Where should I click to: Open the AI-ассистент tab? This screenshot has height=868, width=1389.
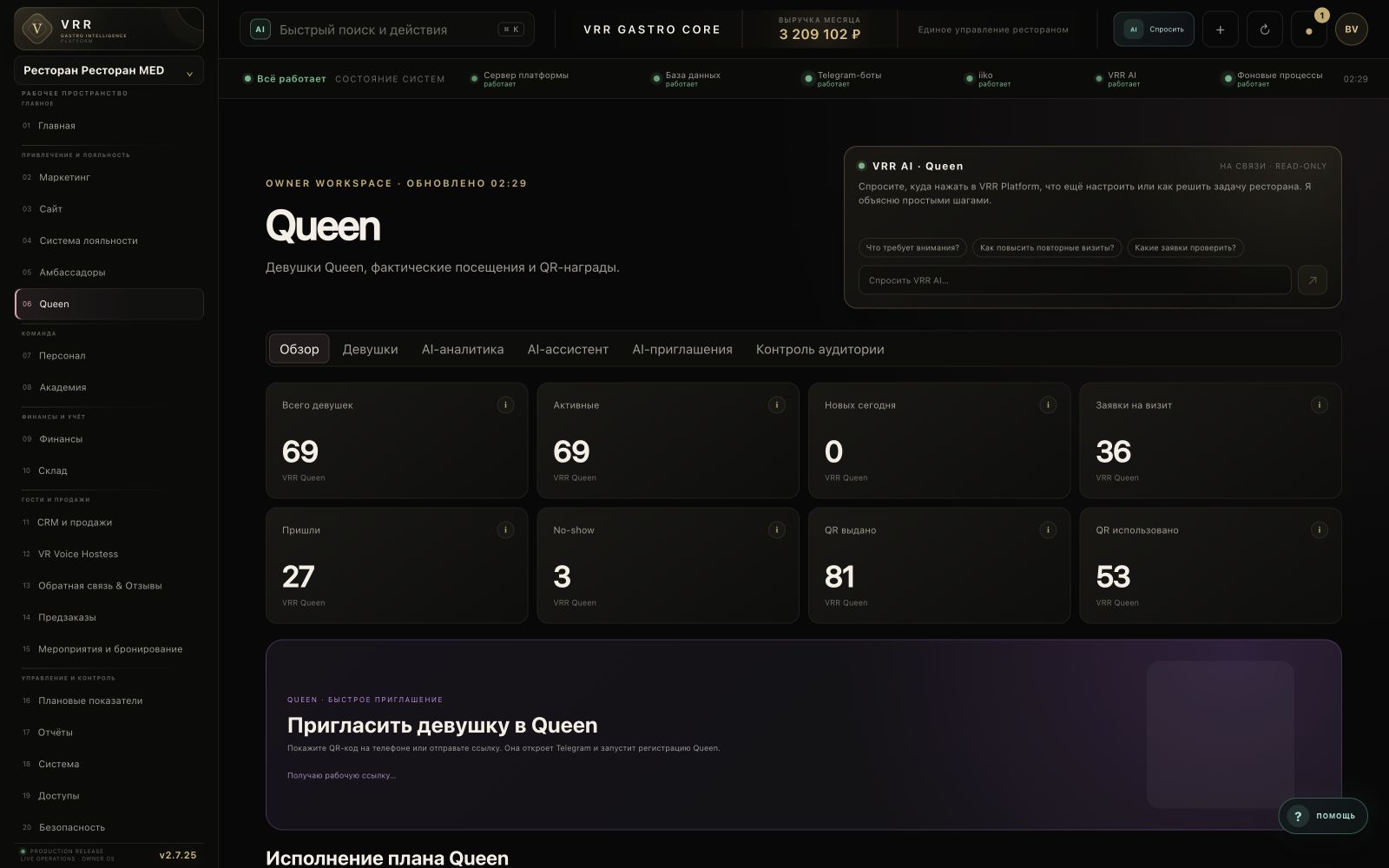click(568, 349)
